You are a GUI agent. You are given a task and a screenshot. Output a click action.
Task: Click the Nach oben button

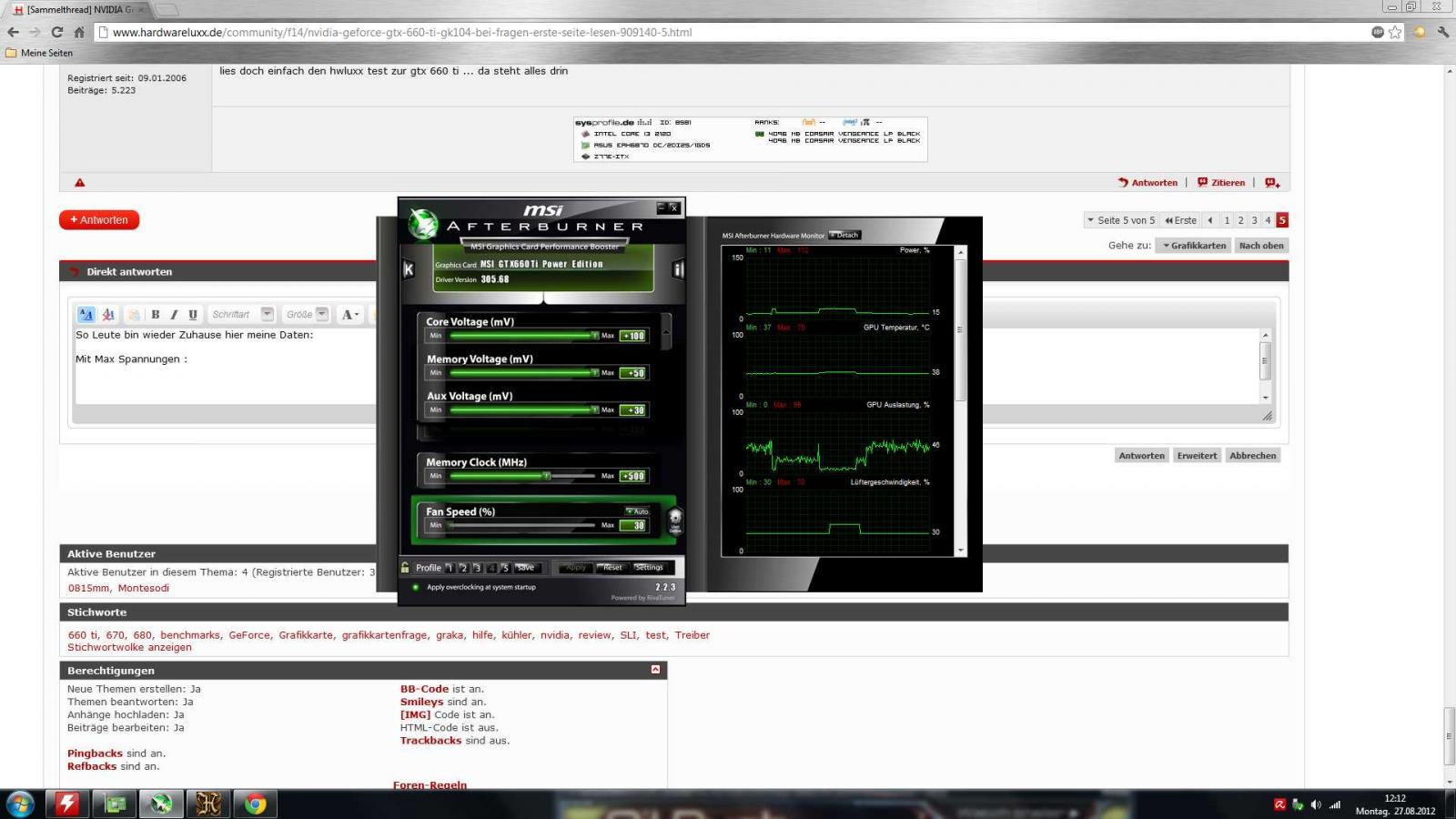(1261, 246)
